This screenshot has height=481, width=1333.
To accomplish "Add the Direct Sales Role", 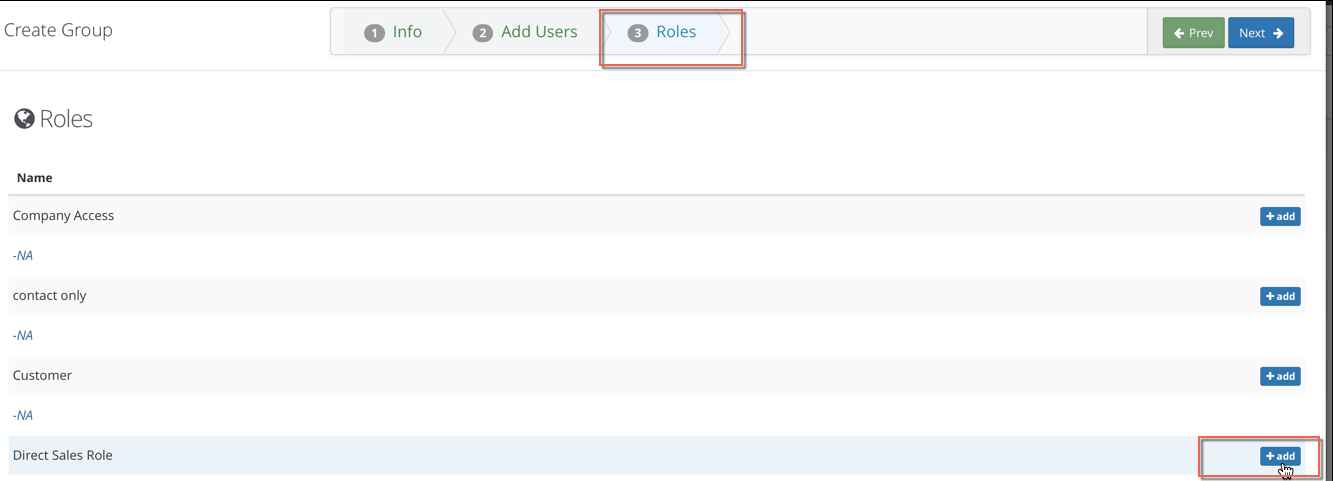I will coord(1280,456).
